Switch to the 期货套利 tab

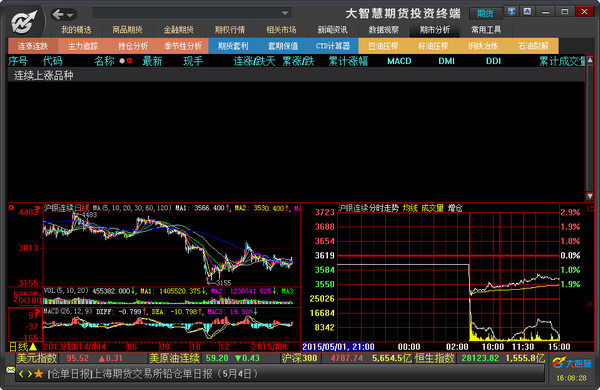[233, 46]
